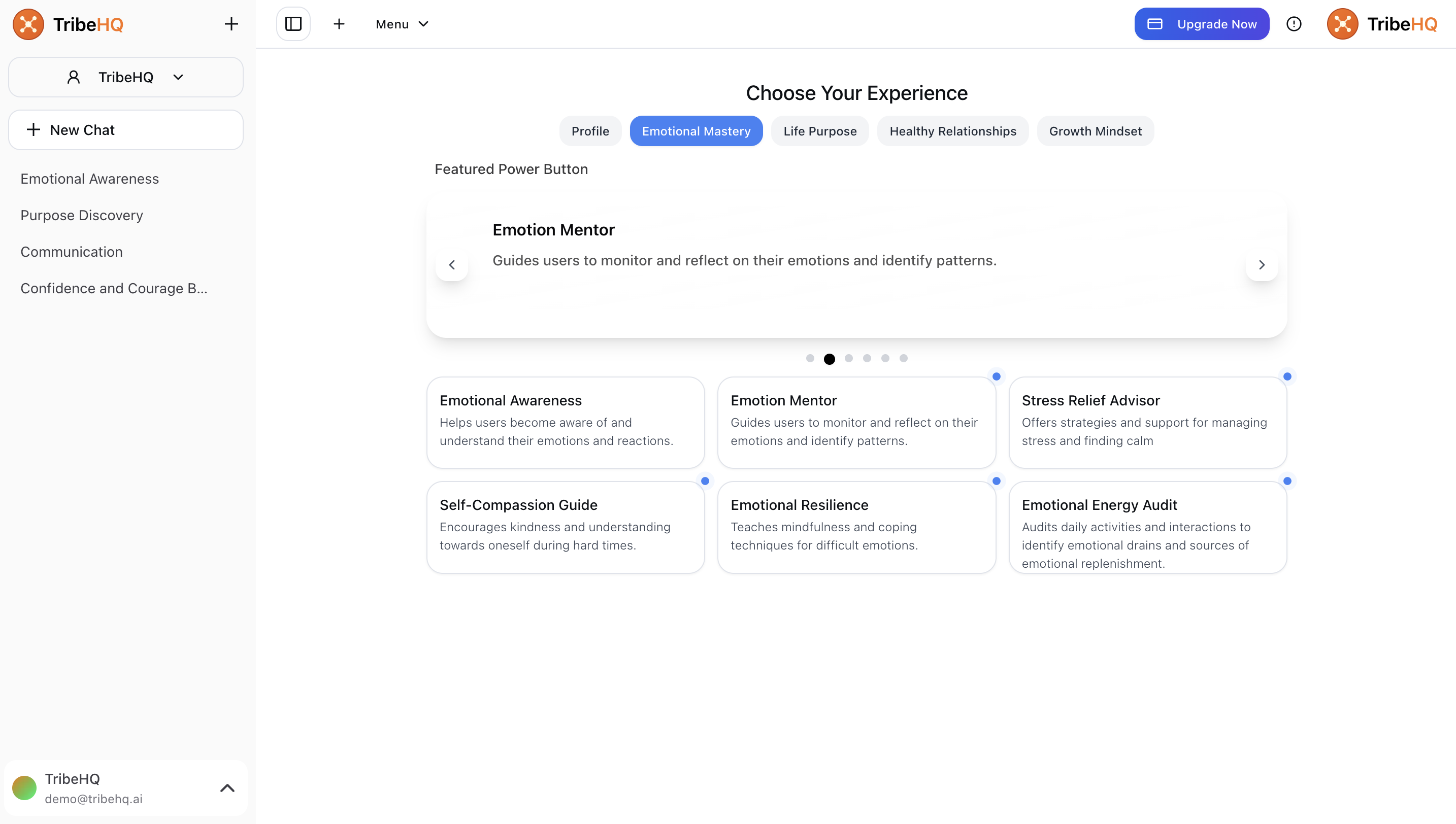Viewport: 1456px width, 824px height.
Task: Open the Stress Relief Advisor card
Action: point(1147,422)
